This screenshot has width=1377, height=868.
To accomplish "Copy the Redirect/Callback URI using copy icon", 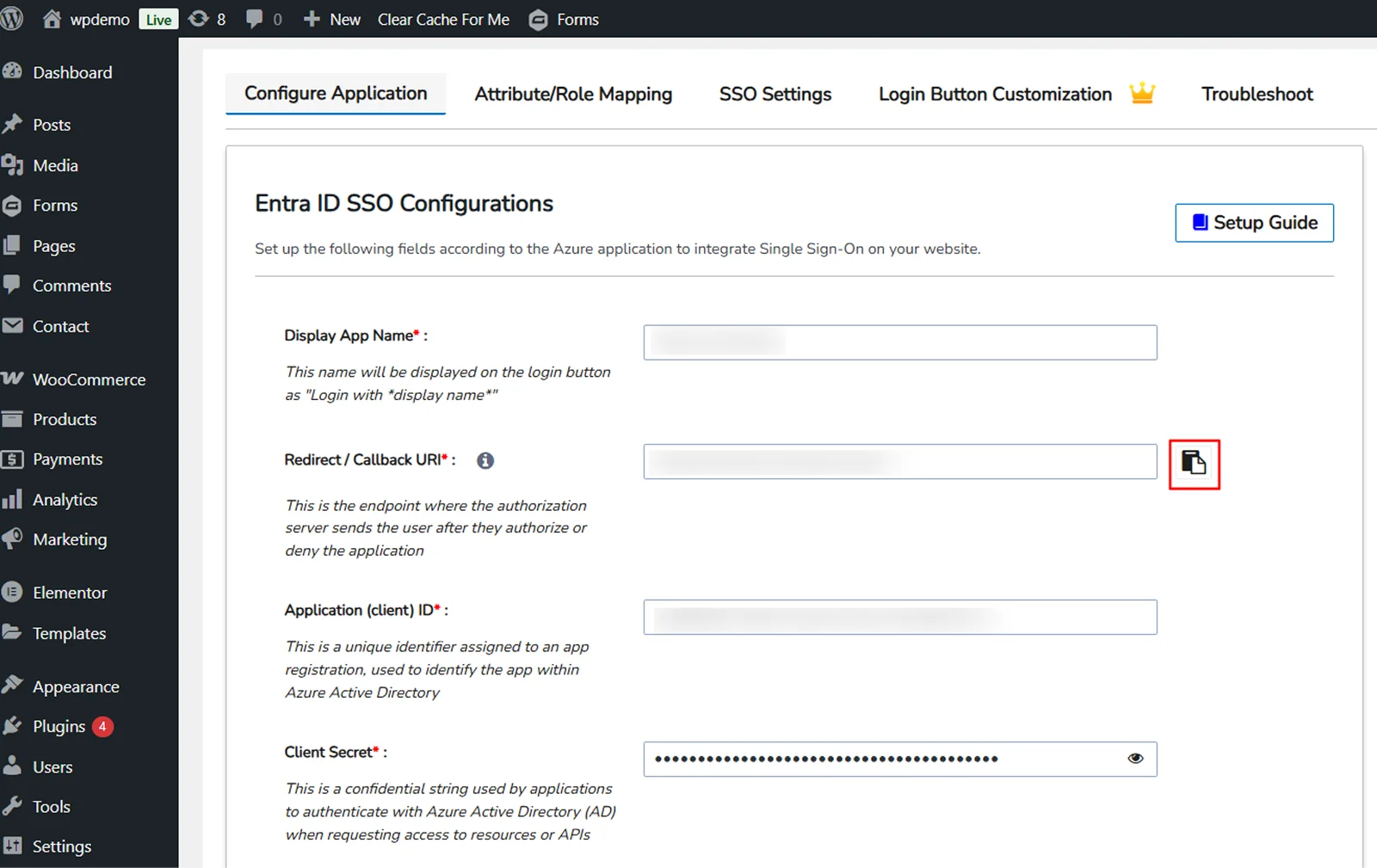I will (1195, 465).
